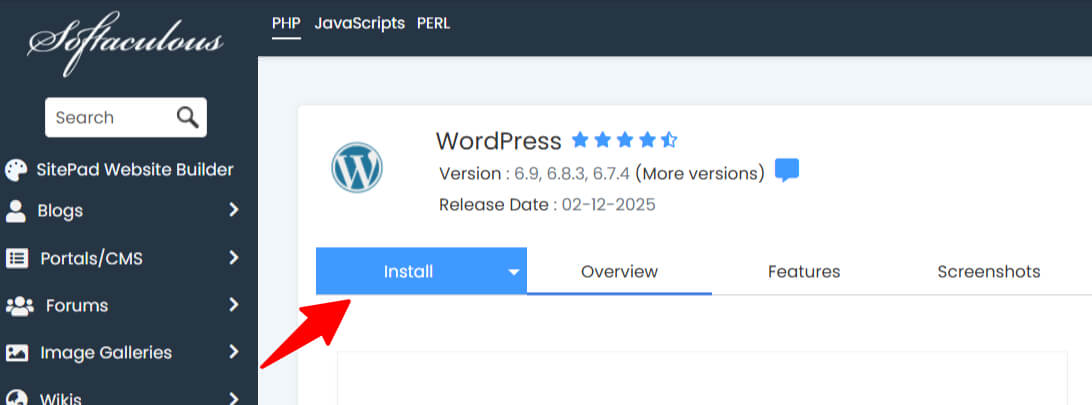Click the WordPress logo icon
Image resolution: width=1092 pixels, height=405 pixels.
pos(357,168)
